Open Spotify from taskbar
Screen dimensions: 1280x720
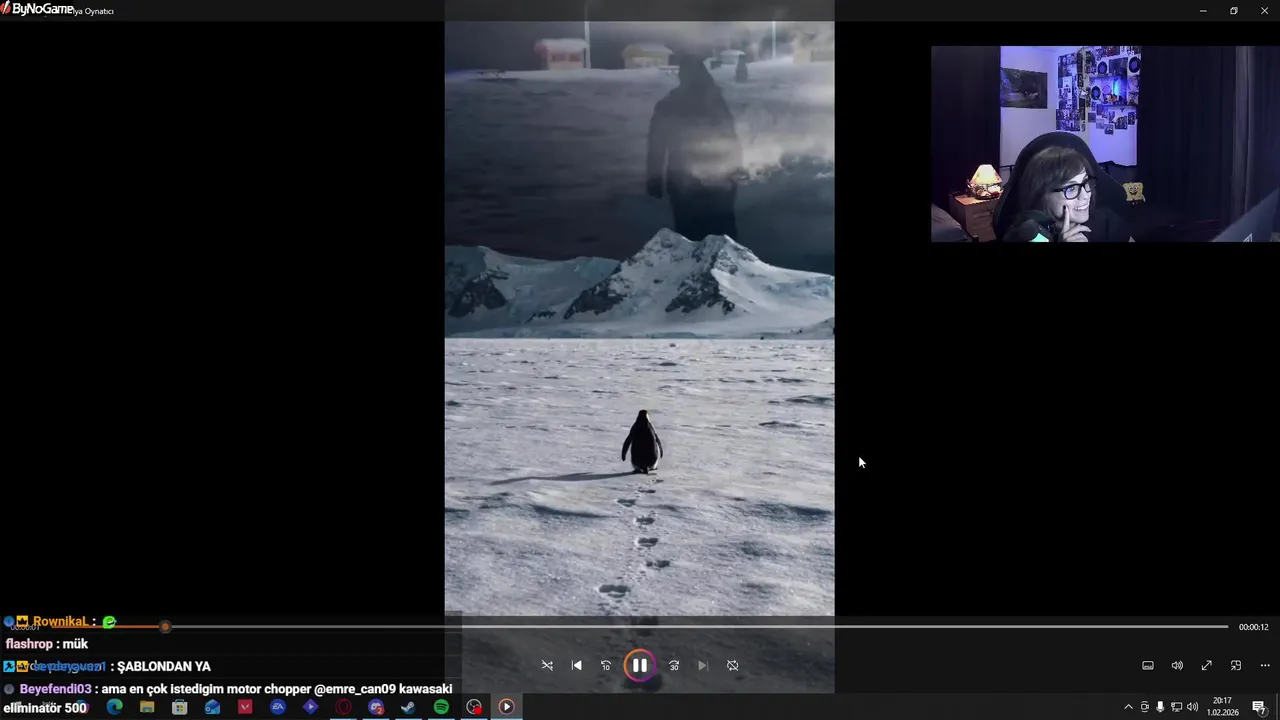[441, 707]
